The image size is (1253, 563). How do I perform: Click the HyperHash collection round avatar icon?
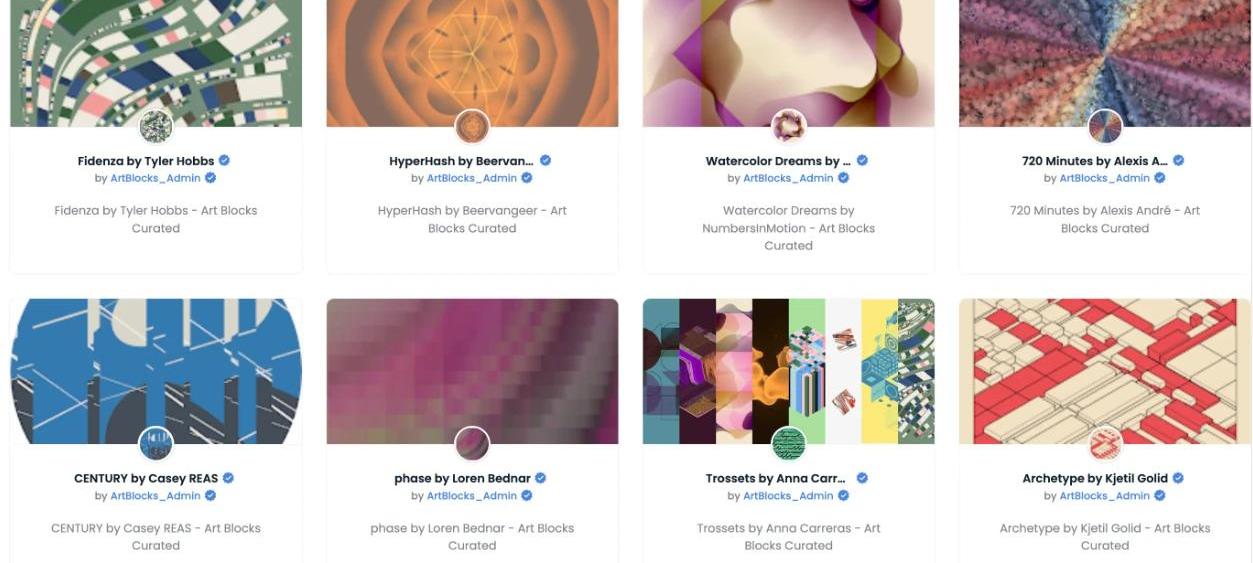click(x=472, y=127)
